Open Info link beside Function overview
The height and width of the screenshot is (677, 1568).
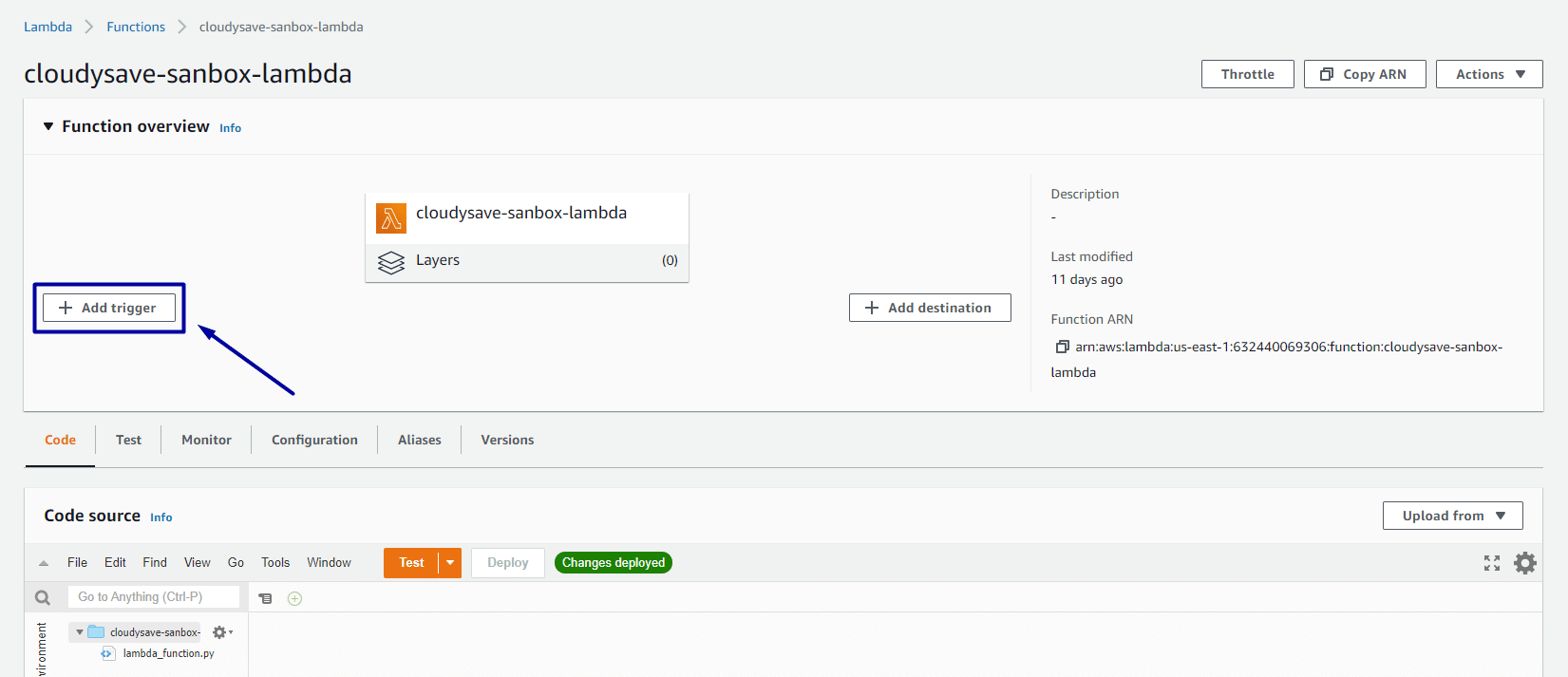point(231,128)
